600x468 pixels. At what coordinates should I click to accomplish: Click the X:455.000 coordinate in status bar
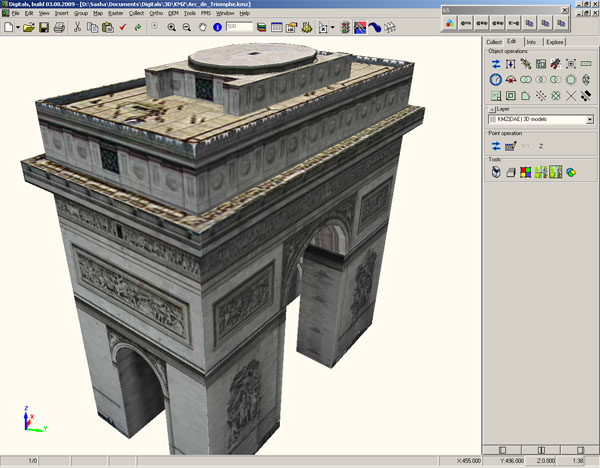(x=469, y=461)
